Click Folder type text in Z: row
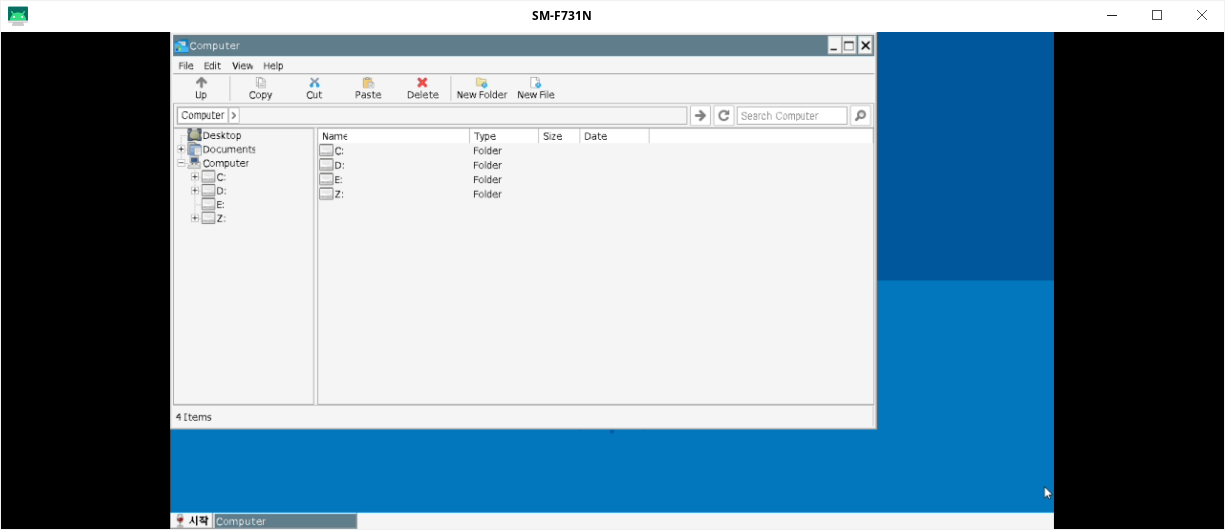This screenshot has width=1225, height=530. [x=488, y=194]
